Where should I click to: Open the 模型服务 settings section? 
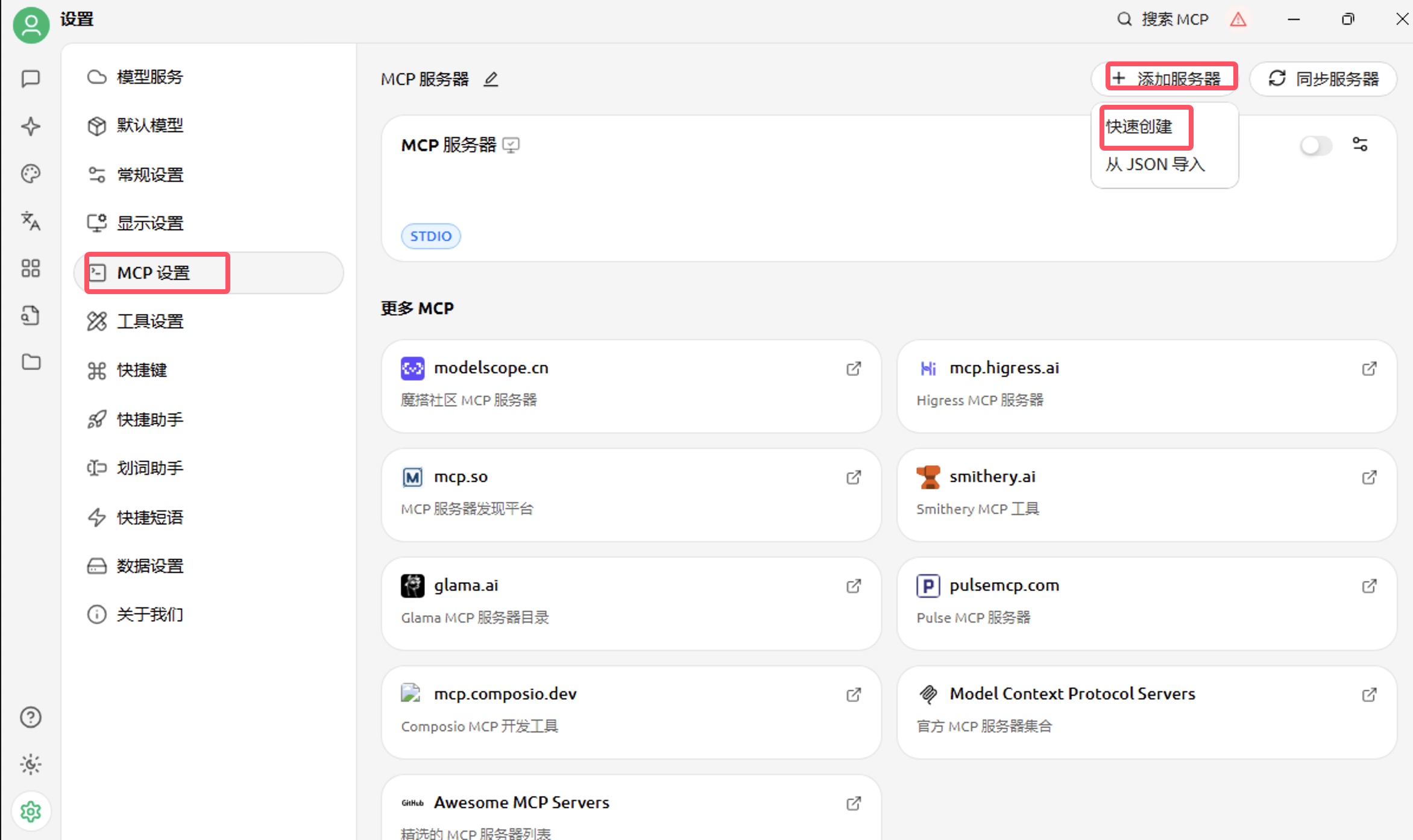pos(149,77)
